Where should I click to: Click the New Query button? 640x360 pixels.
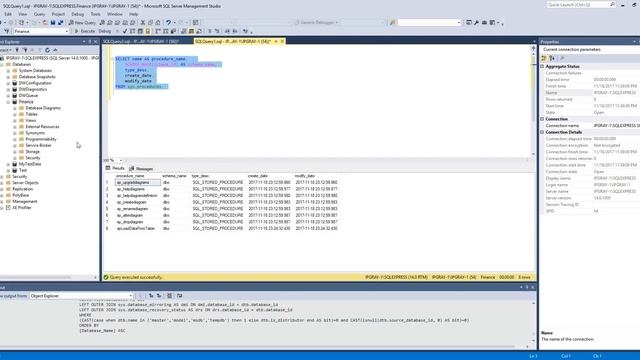point(82,22)
